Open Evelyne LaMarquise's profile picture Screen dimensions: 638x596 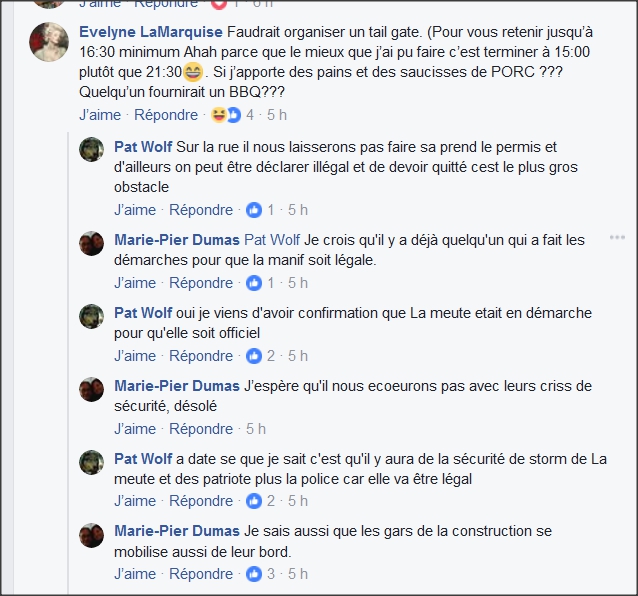coord(49,42)
